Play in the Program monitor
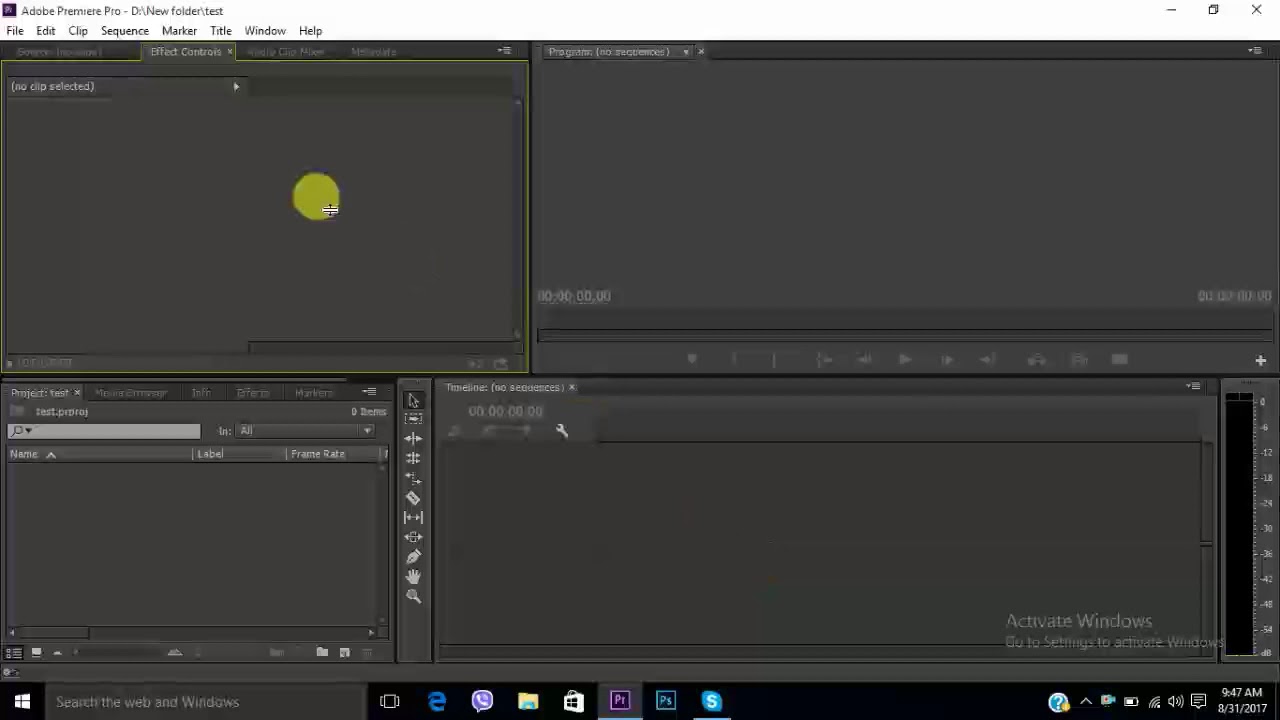This screenshot has width=1280, height=720. 905,360
